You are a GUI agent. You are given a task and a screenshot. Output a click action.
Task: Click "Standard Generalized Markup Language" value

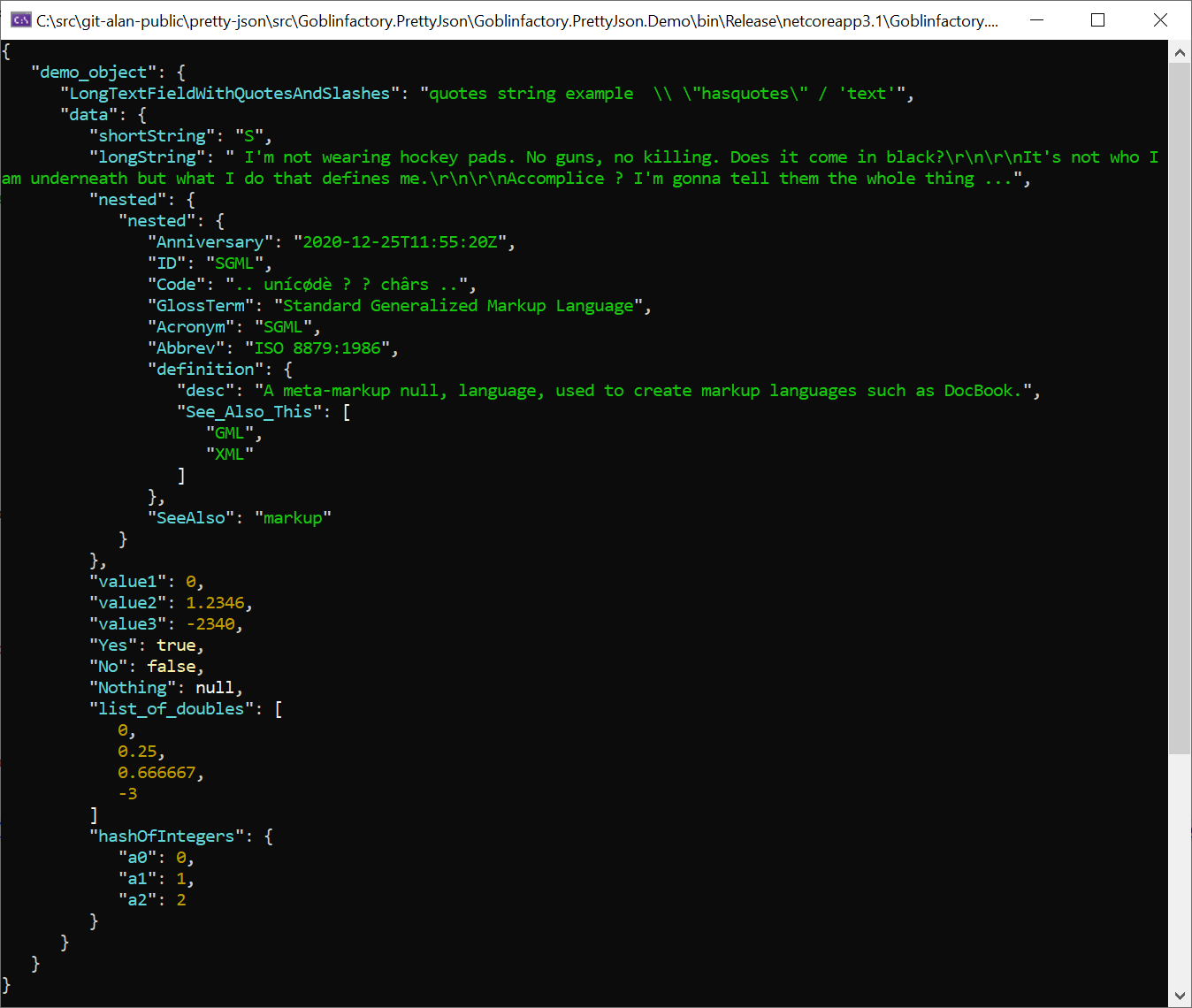pyautogui.click(x=458, y=306)
